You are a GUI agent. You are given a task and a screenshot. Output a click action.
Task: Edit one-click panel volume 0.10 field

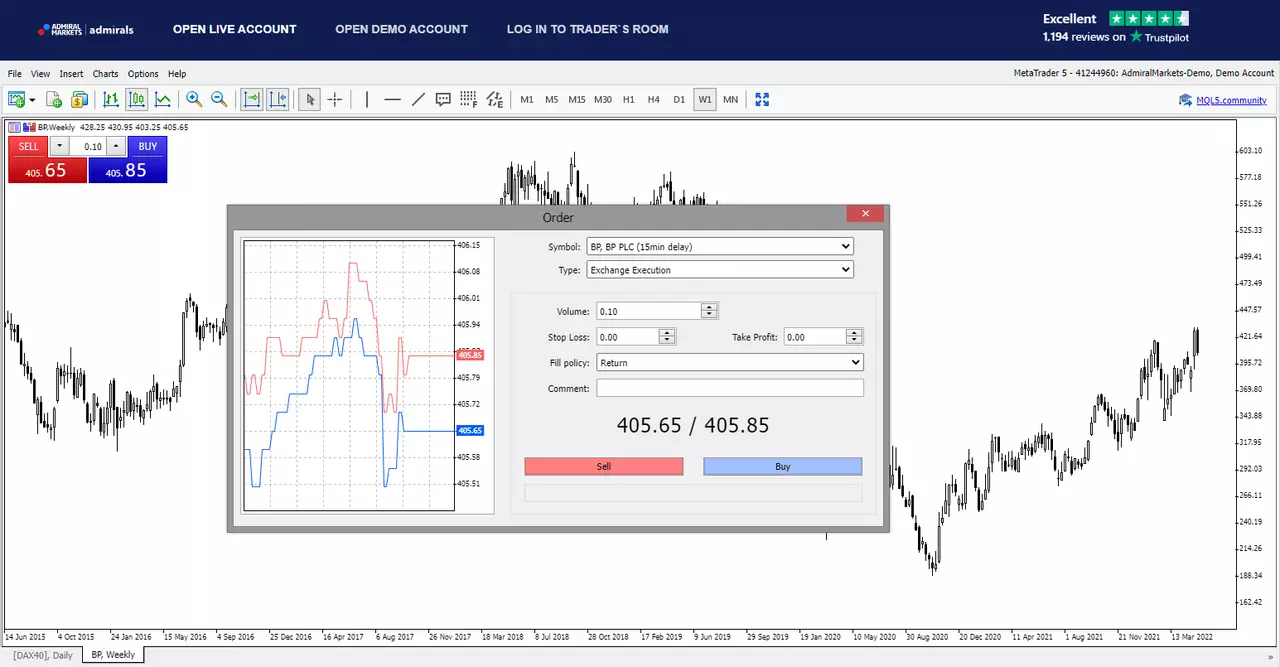(x=88, y=147)
